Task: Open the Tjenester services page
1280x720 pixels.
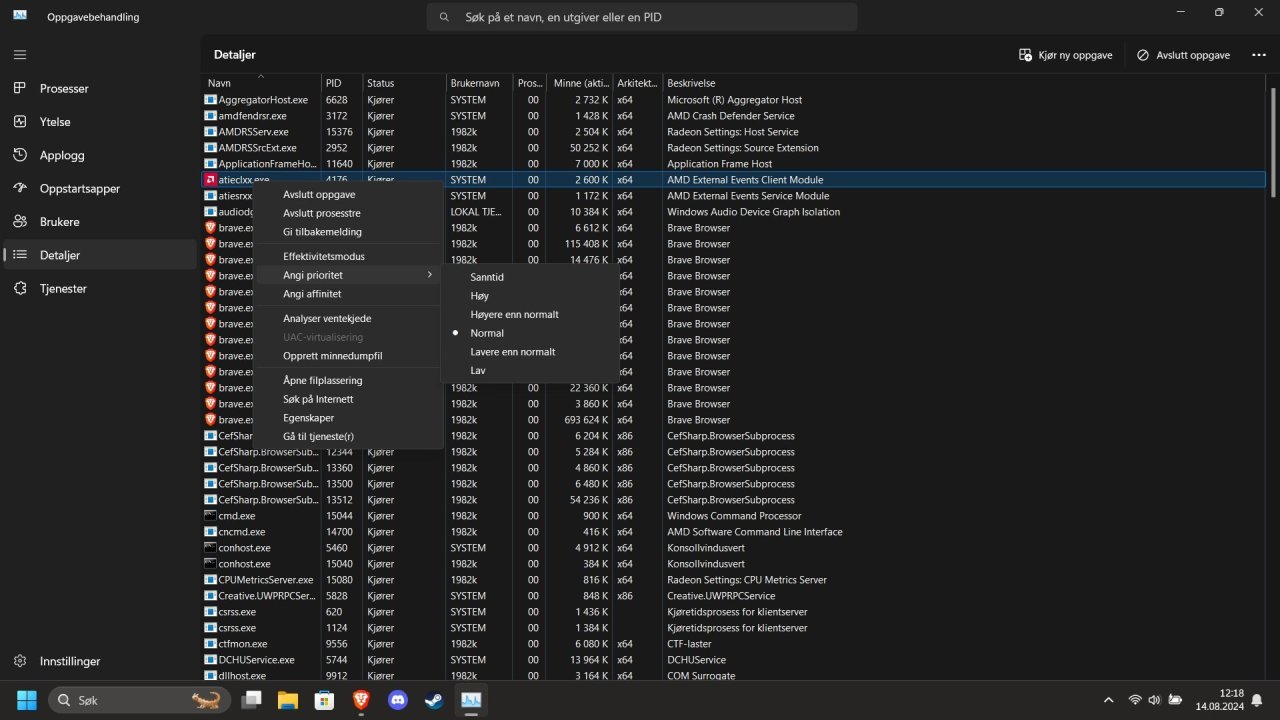Action: click(63, 288)
